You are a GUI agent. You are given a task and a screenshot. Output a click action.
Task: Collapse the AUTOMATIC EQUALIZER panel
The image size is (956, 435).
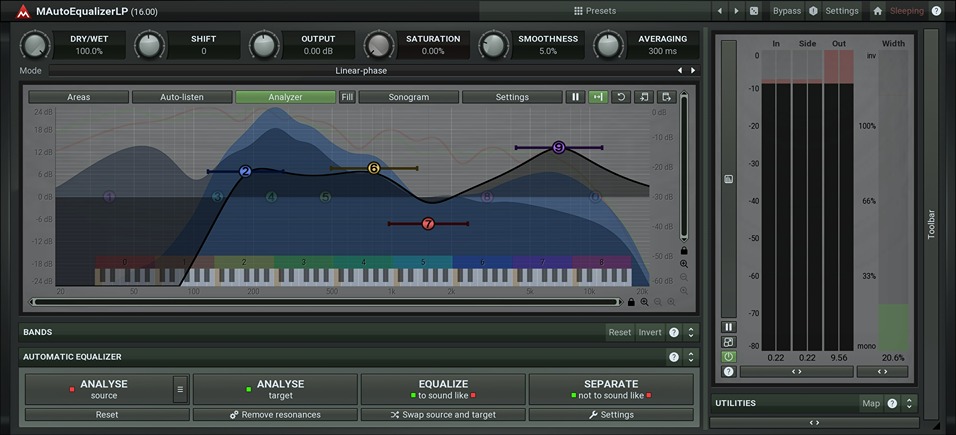[691, 357]
